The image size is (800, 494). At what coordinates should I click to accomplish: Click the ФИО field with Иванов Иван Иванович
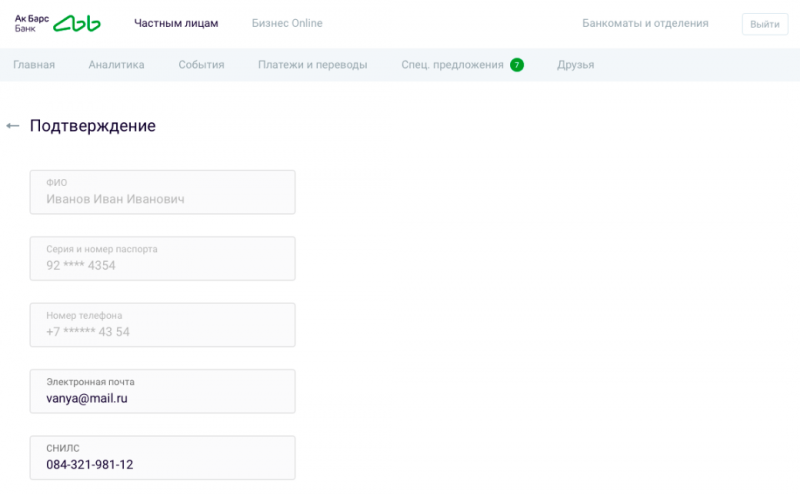click(163, 192)
